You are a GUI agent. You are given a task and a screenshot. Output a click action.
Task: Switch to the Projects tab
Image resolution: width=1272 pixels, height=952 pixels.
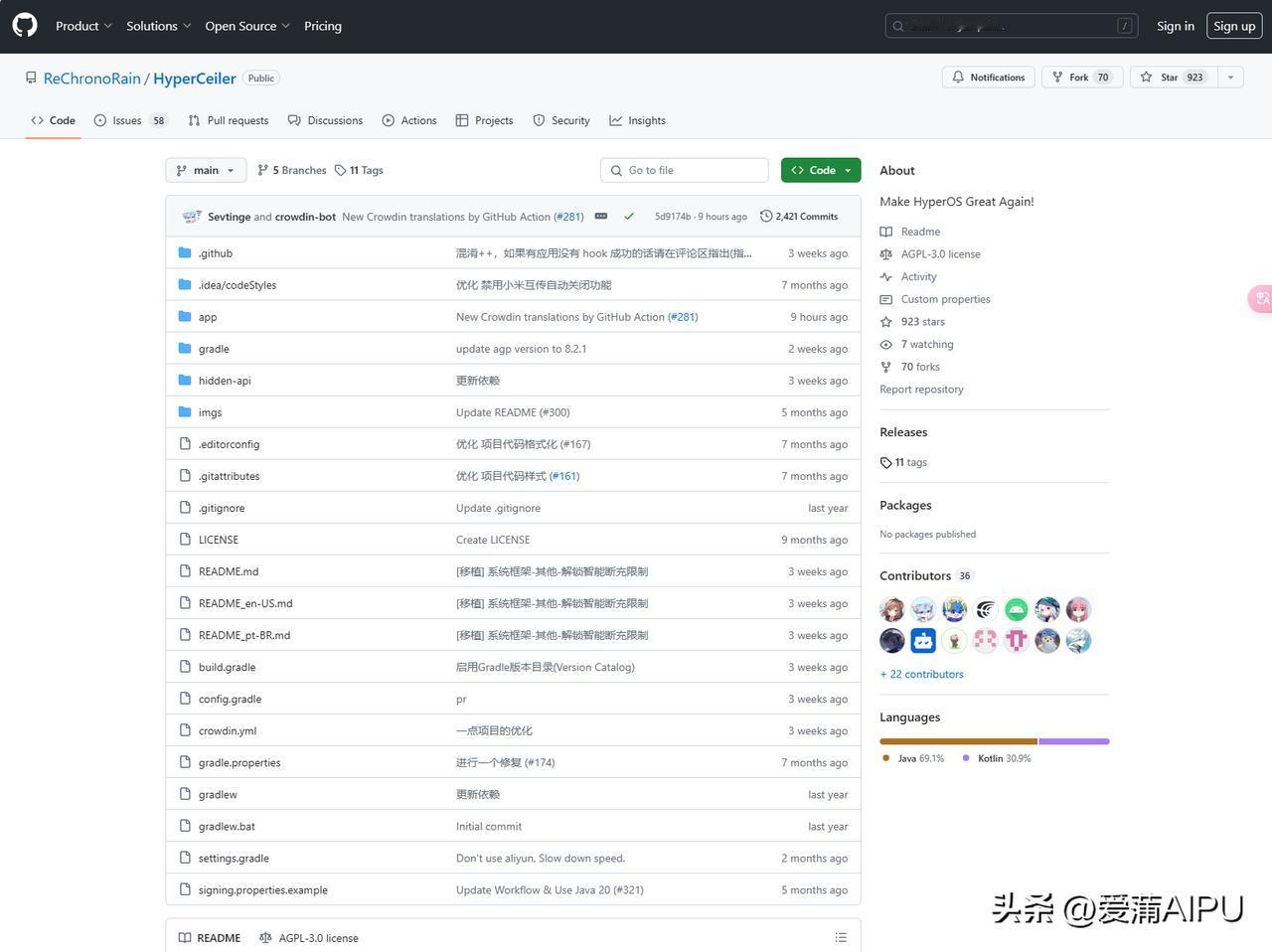pyautogui.click(x=485, y=120)
